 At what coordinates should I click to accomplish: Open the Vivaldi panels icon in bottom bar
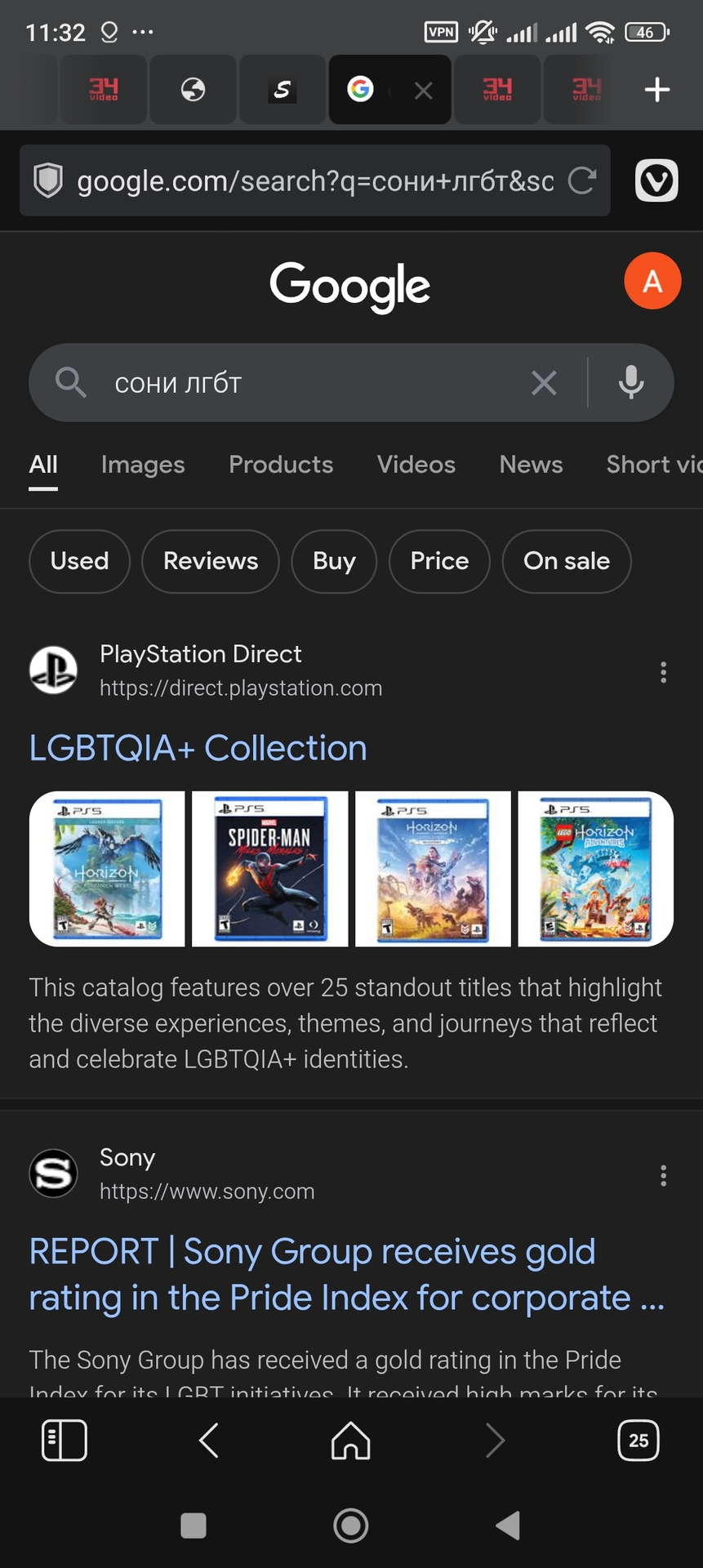click(x=64, y=1440)
